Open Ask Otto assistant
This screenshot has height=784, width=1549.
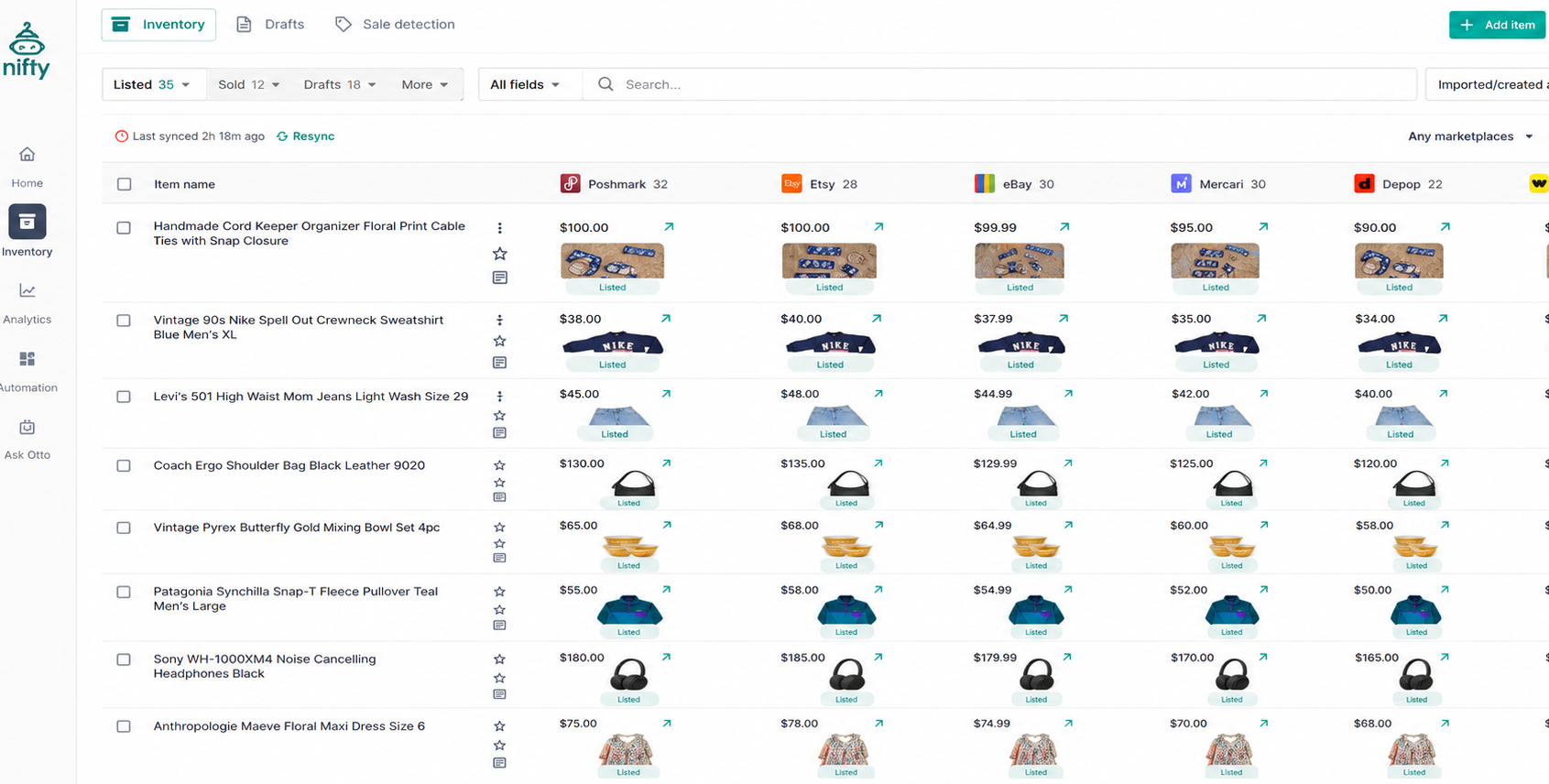click(27, 439)
